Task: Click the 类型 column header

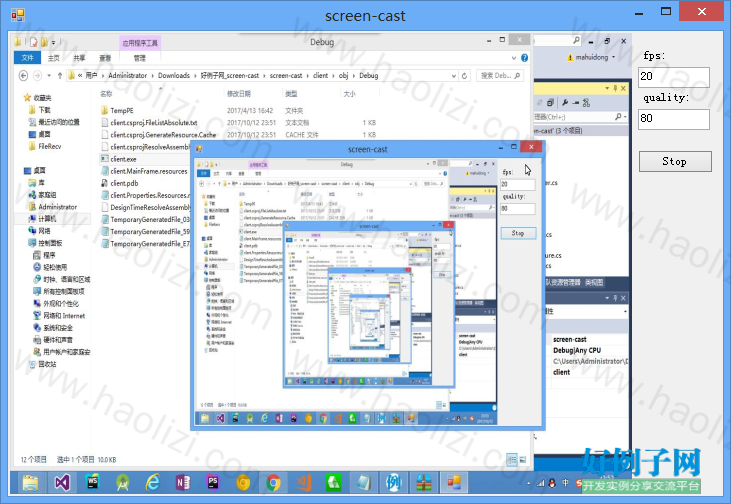Action: coord(291,94)
